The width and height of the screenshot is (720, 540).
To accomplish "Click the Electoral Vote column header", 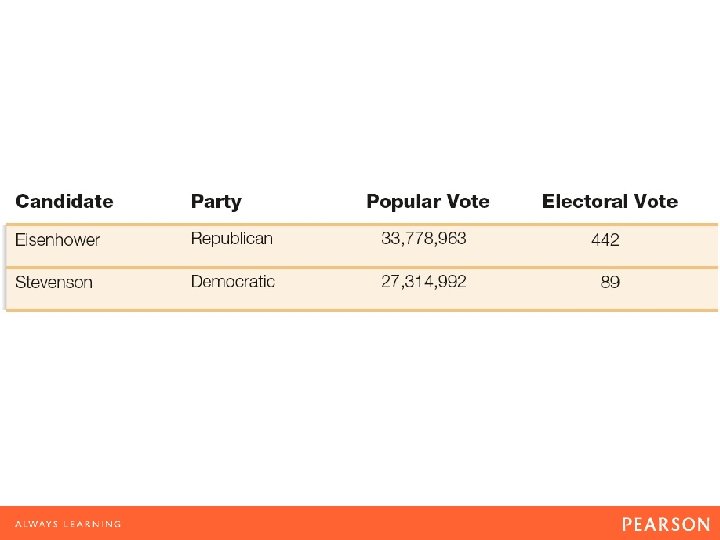I will click(610, 201).
